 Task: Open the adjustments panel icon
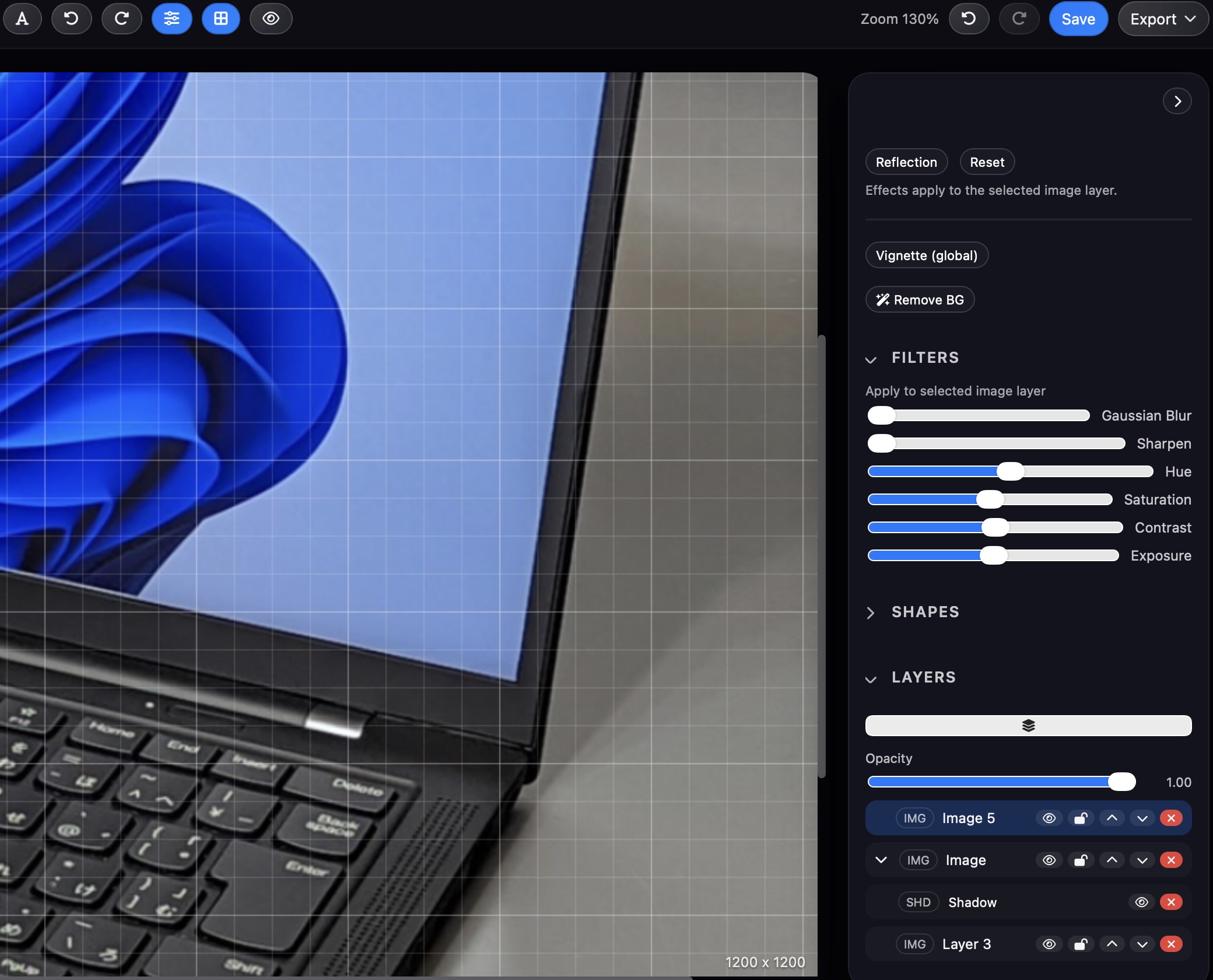coord(171,18)
